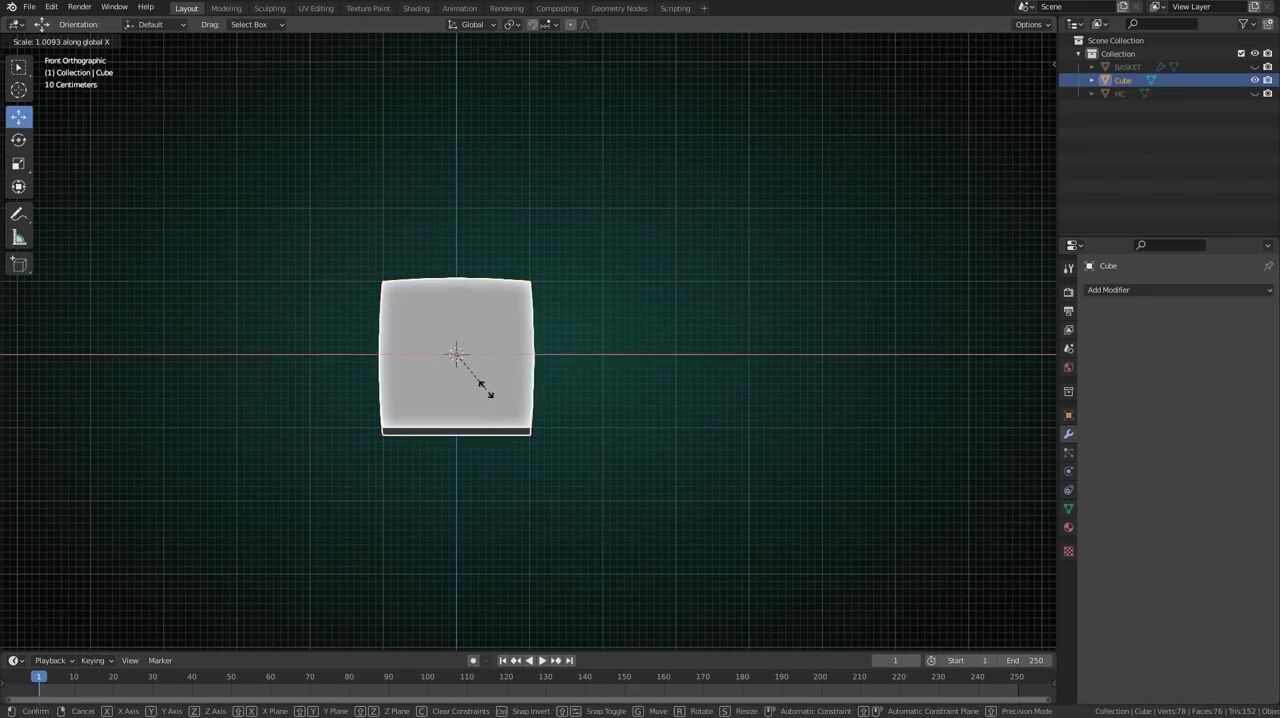Screen dimensions: 1280x718
Task: Hide the Cube object in viewport
Action: (x=1254, y=80)
